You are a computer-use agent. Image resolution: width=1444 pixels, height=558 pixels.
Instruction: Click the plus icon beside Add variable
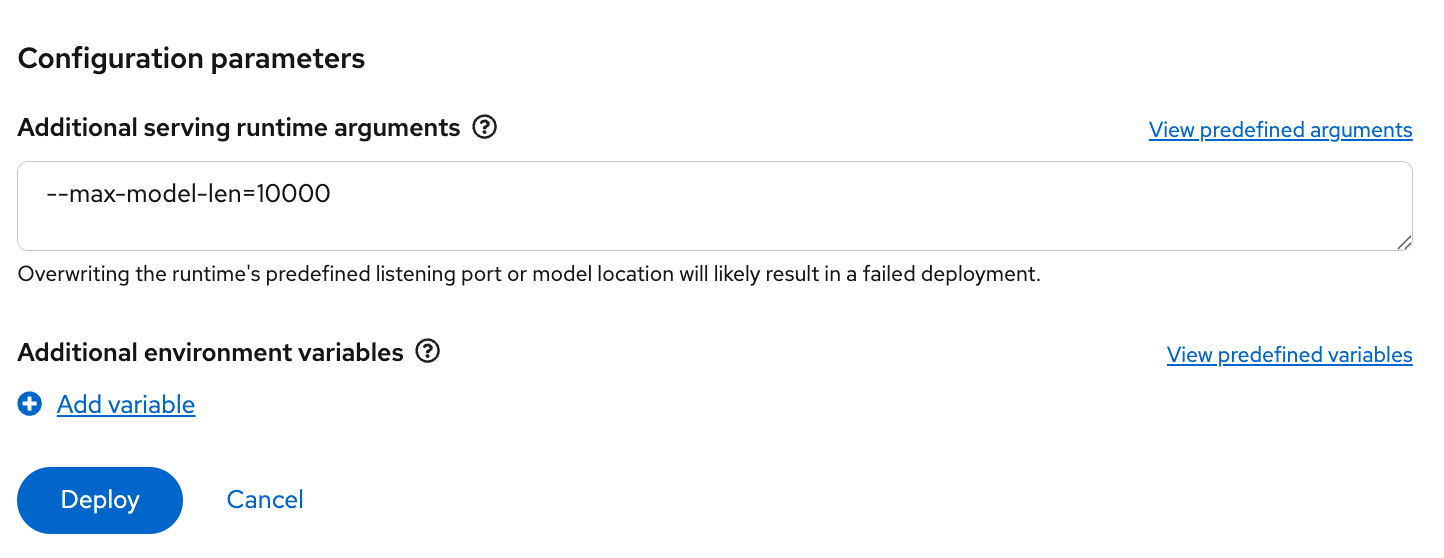pos(30,404)
